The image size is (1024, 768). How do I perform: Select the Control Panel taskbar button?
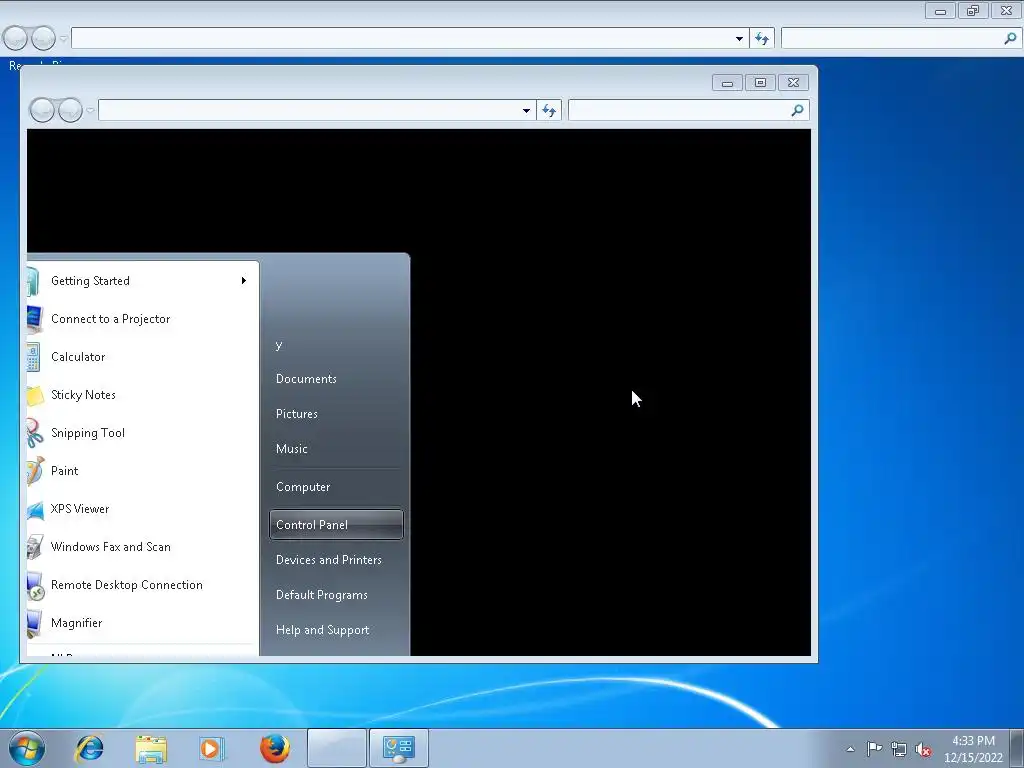(399, 748)
